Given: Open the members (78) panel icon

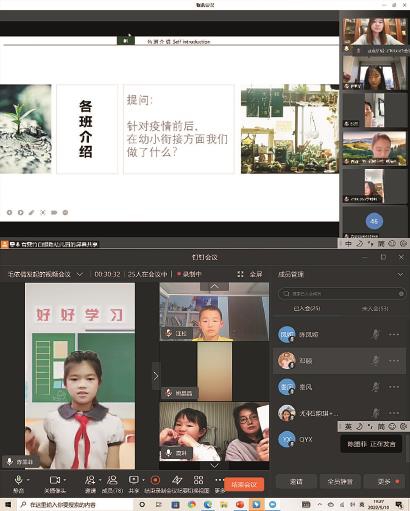Looking at the screenshot, I should pos(112,480).
